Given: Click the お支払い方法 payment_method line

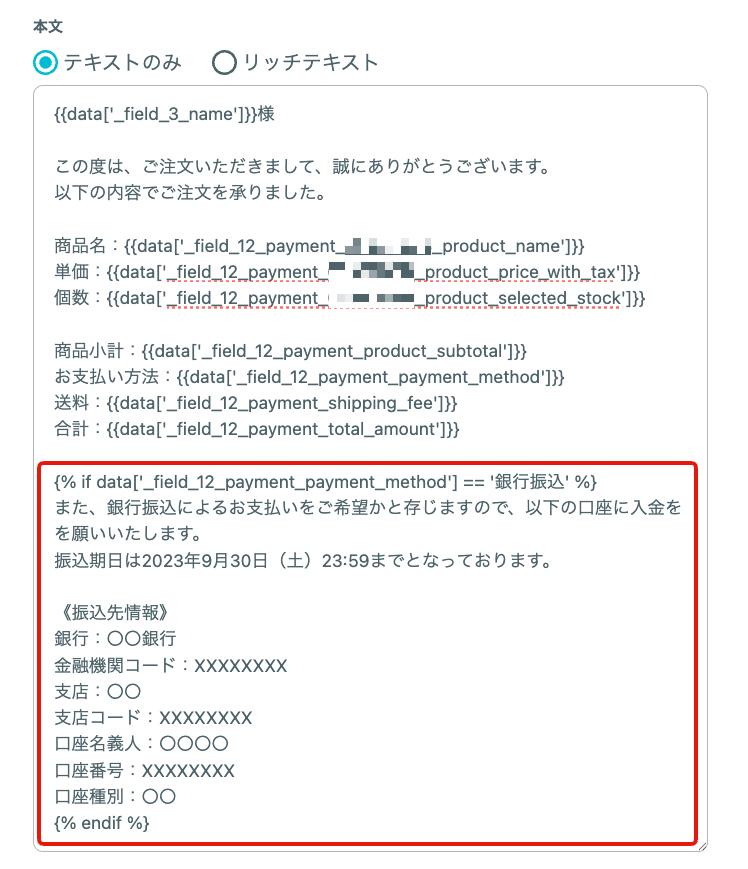Looking at the screenshot, I should 309,377.
